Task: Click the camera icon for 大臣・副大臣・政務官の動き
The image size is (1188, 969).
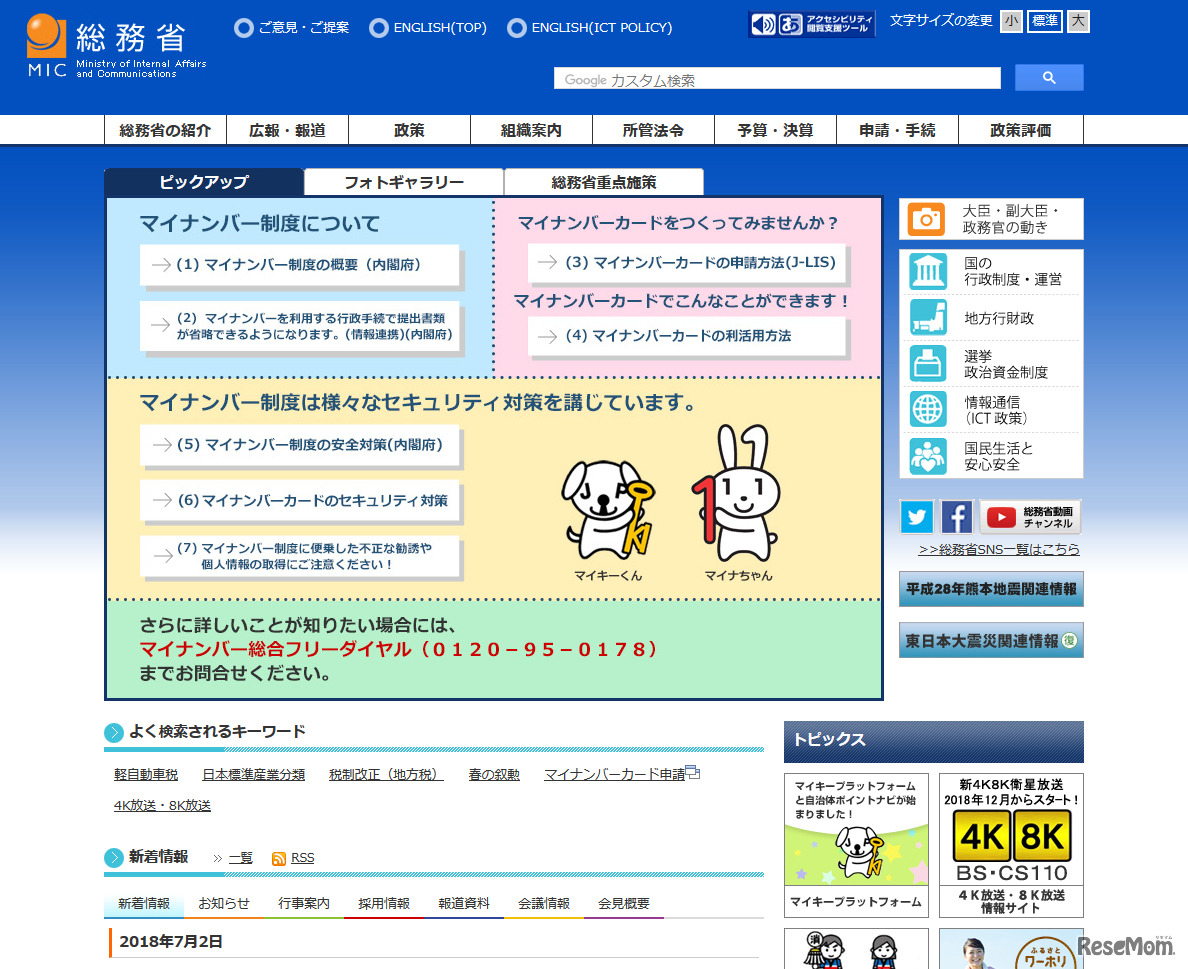Action: (926, 218)
